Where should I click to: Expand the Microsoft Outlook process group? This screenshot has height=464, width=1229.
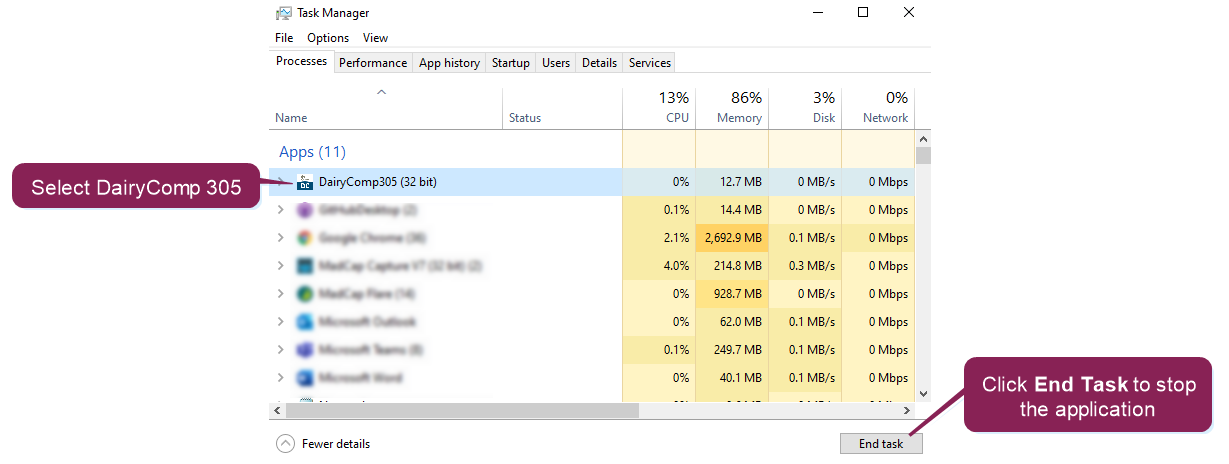280,322
